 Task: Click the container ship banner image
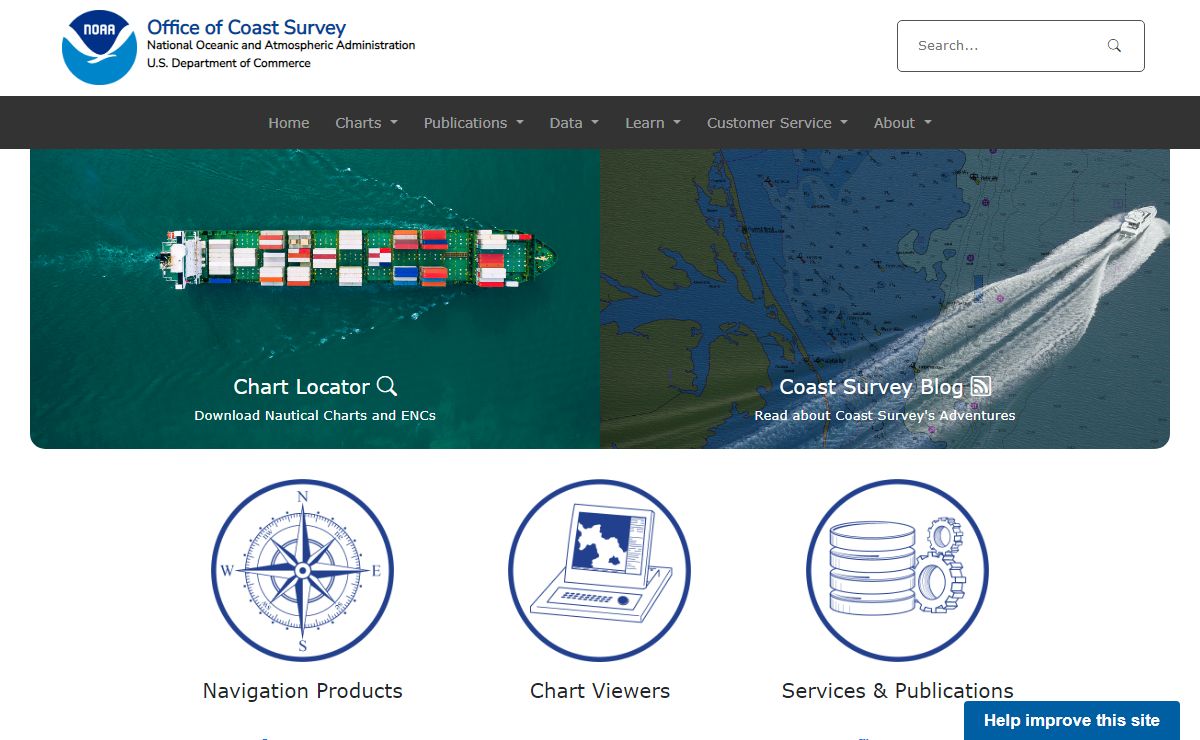click(315, 298)
